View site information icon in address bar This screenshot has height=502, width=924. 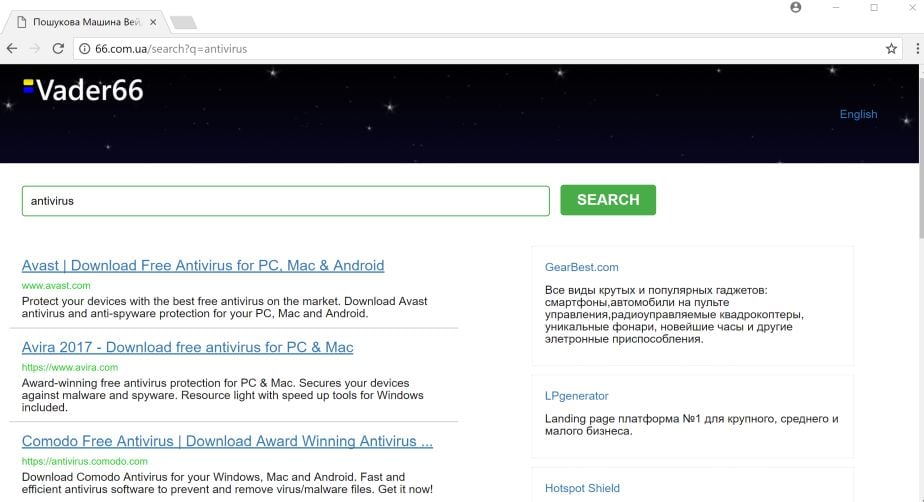click(x=85, y=49)
